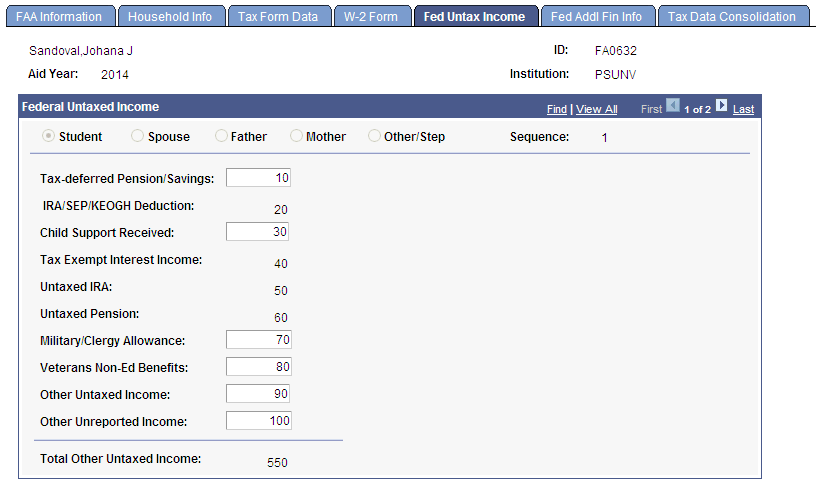
Task: Show the next row with the arrow icon
Action: (721, 106)
